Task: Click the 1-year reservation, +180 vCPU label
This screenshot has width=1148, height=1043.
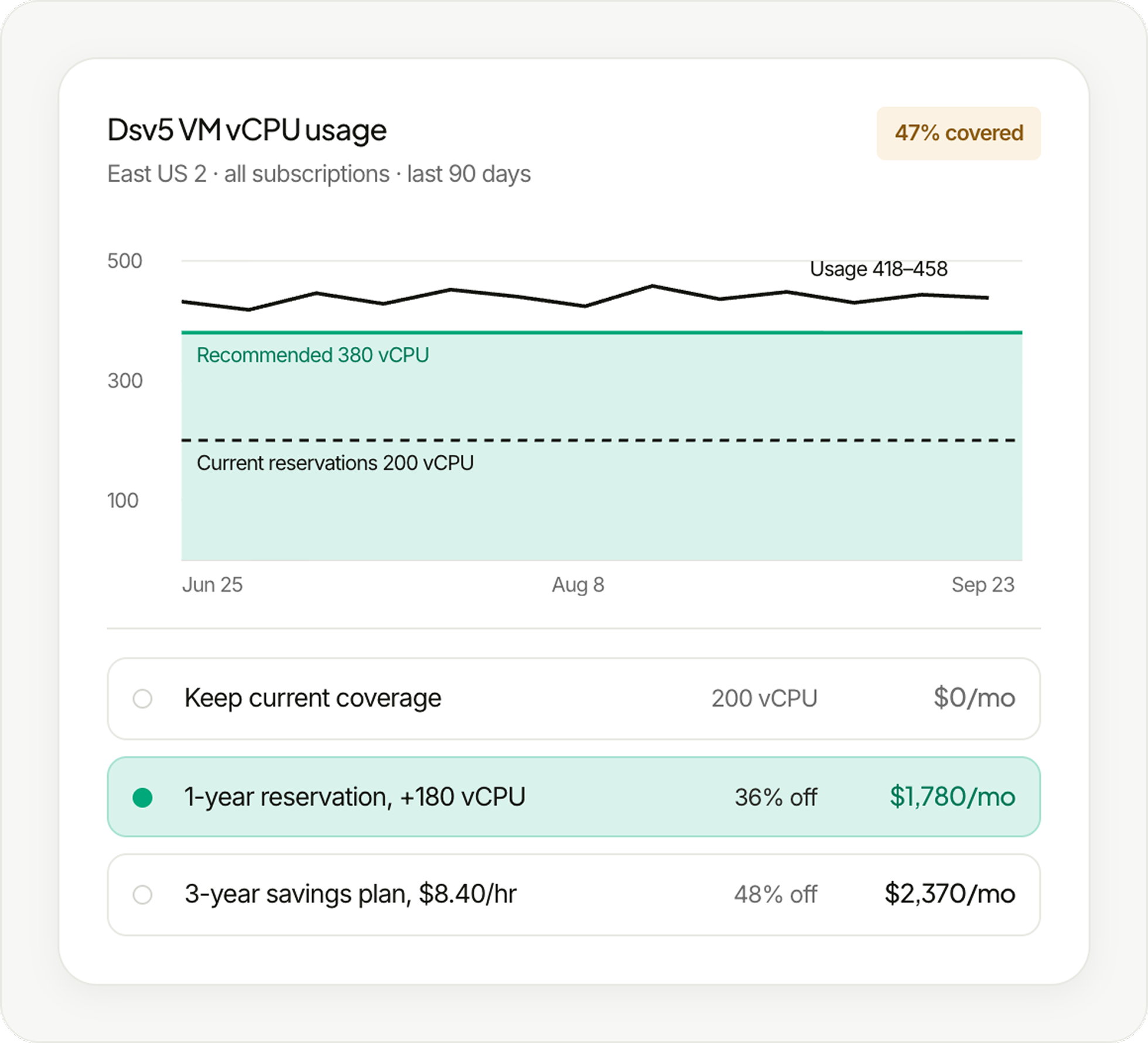Action: (355, 797)
